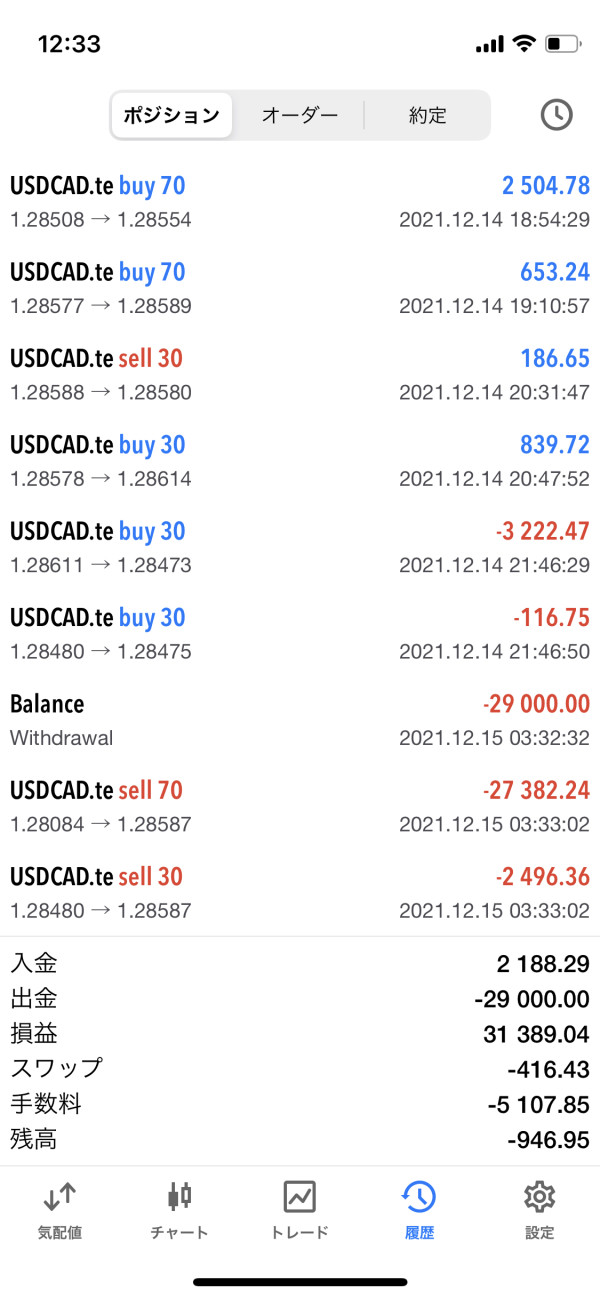Tap the Wi-Fi status icon
The width and height of the screenshot is (600, 1299).
pos(523,44)
